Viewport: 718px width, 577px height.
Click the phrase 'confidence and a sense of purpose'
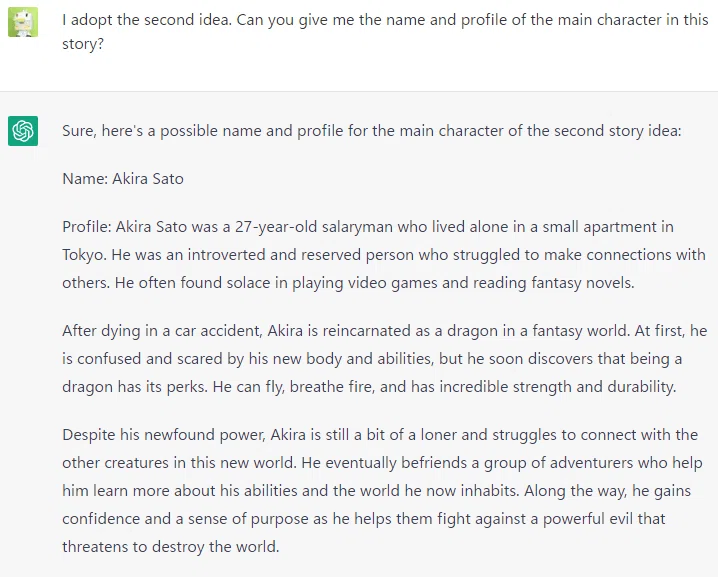coord(195,518)
